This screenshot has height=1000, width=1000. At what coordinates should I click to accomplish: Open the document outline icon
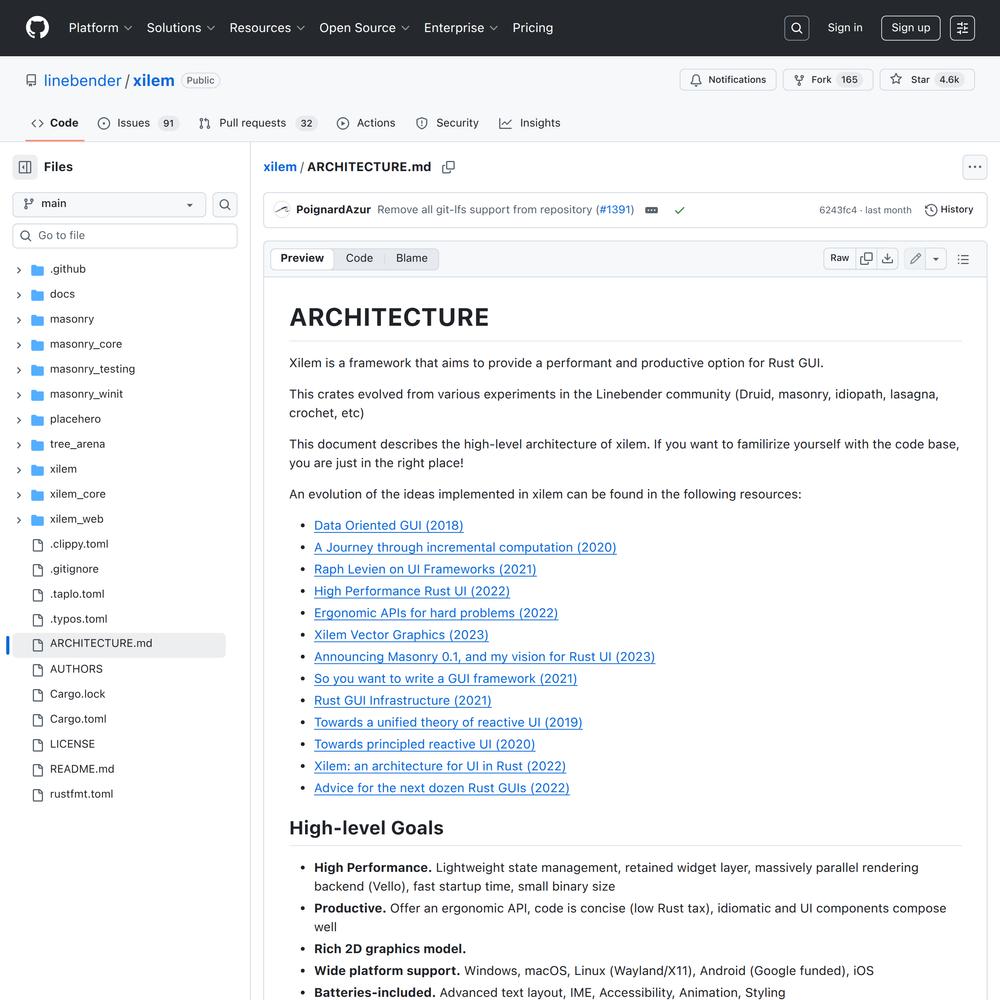(963, 259)
